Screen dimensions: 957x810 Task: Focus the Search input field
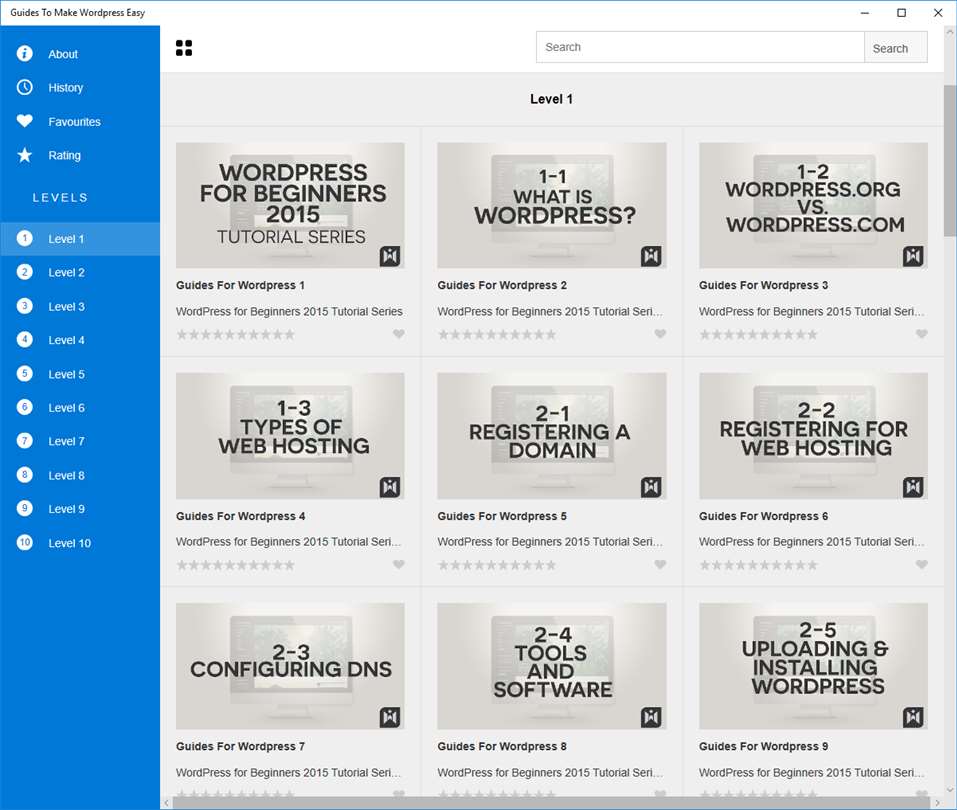700,48
